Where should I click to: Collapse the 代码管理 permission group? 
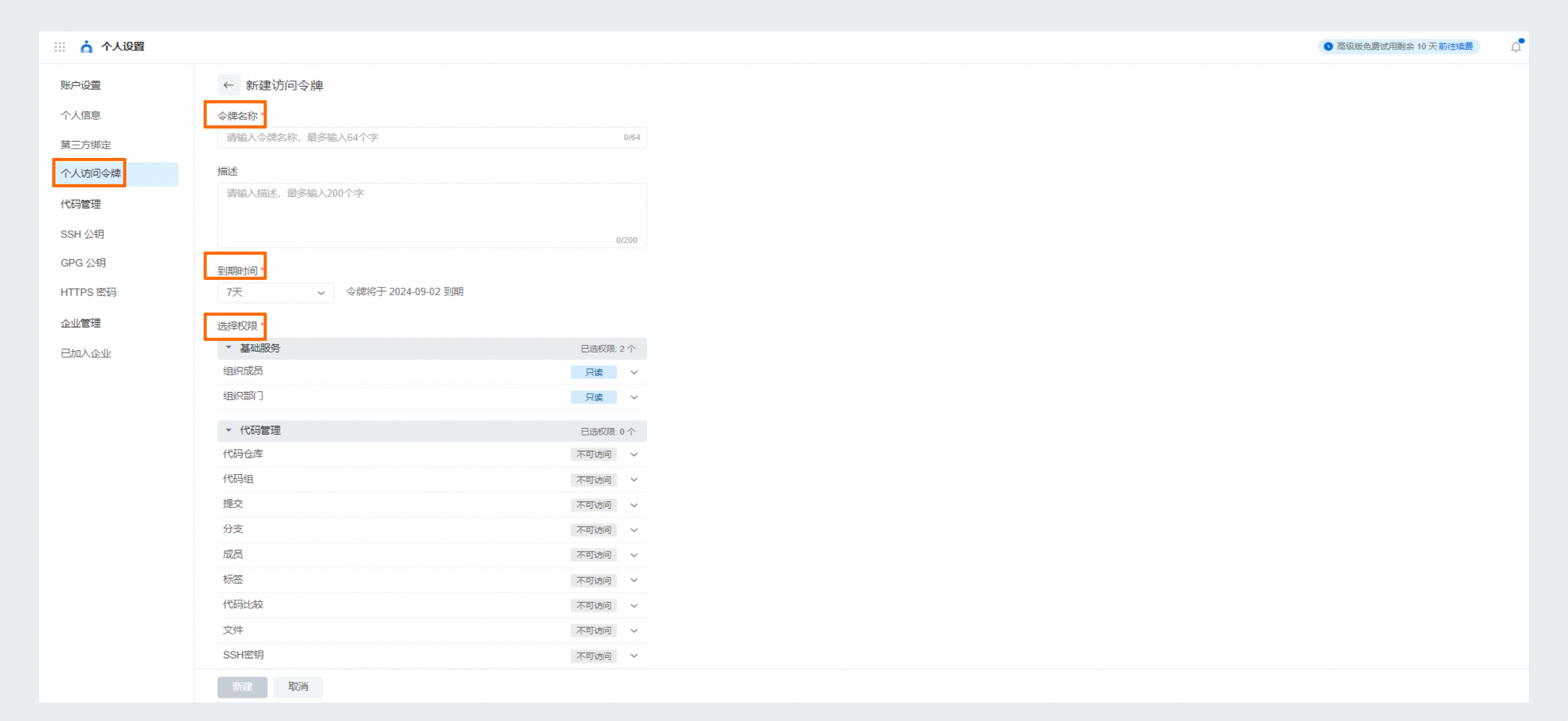point(229,430)
